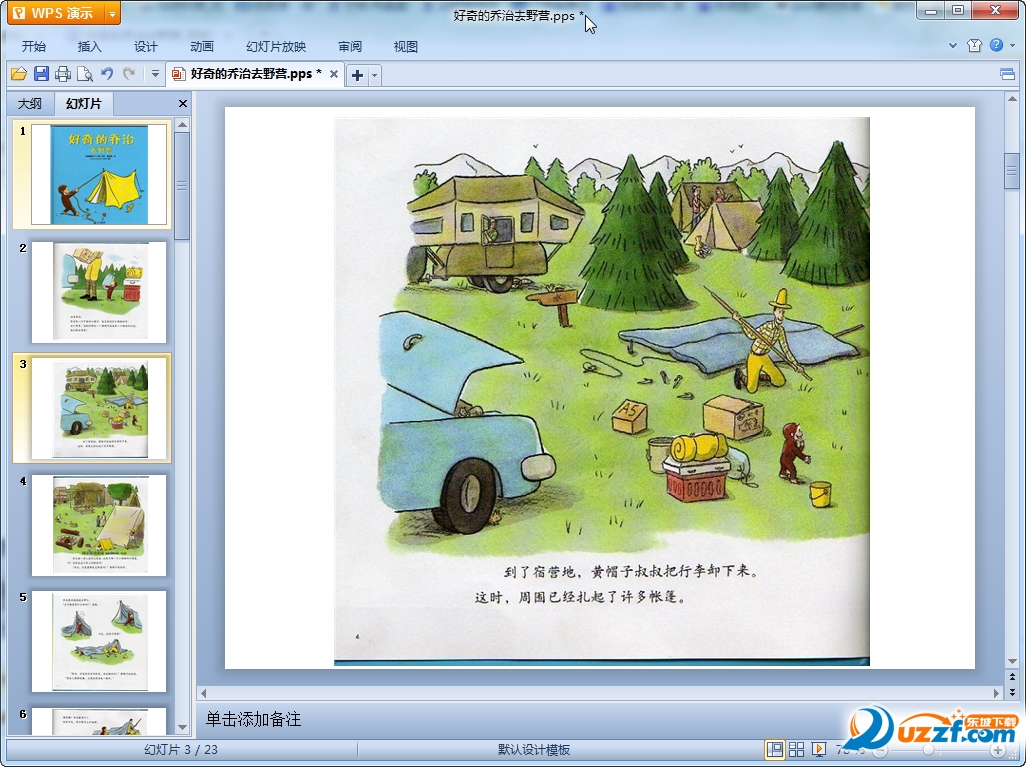This screenshot has height=767, width=1026.
Task: Click the Print Preview icon
Action: point(84,74)
